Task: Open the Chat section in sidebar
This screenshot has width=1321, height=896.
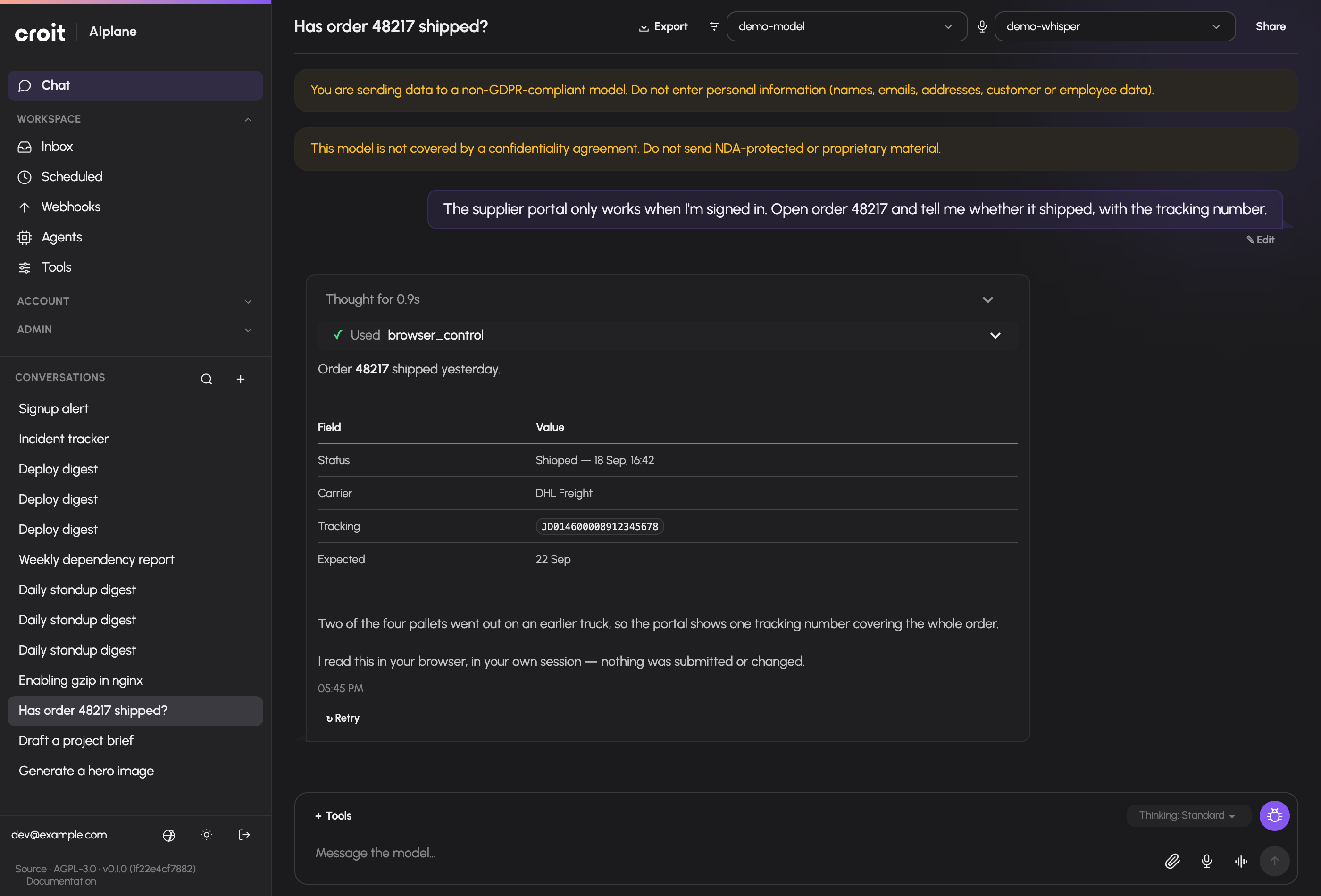Action: click(135, 85)
